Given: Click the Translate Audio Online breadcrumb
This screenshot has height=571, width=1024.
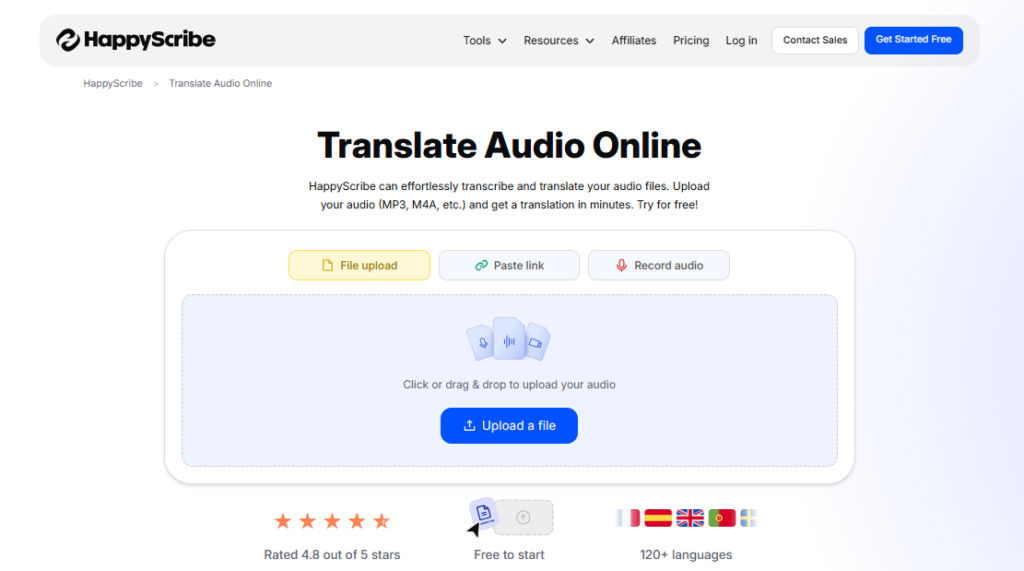Looking at the screenshot, I should point(220,84).
